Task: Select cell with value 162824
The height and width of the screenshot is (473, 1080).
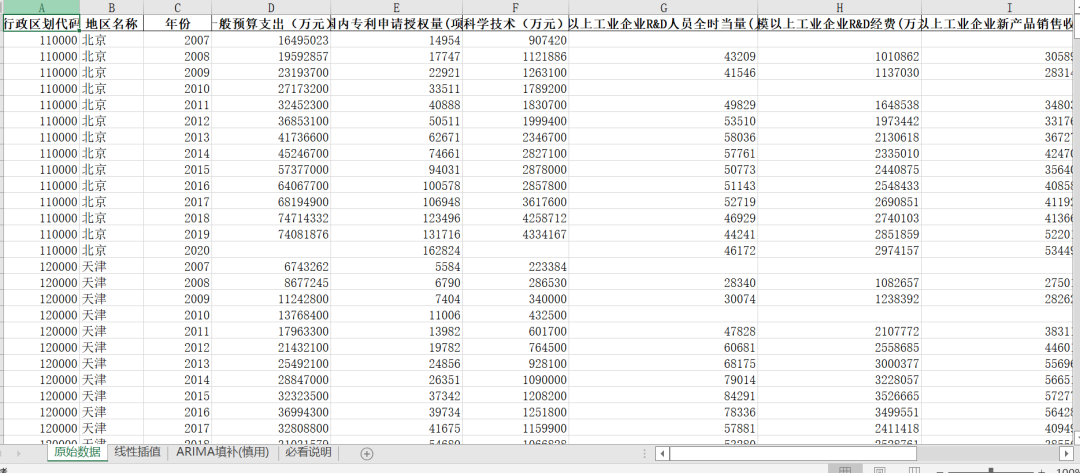Action: coord(397,250)
